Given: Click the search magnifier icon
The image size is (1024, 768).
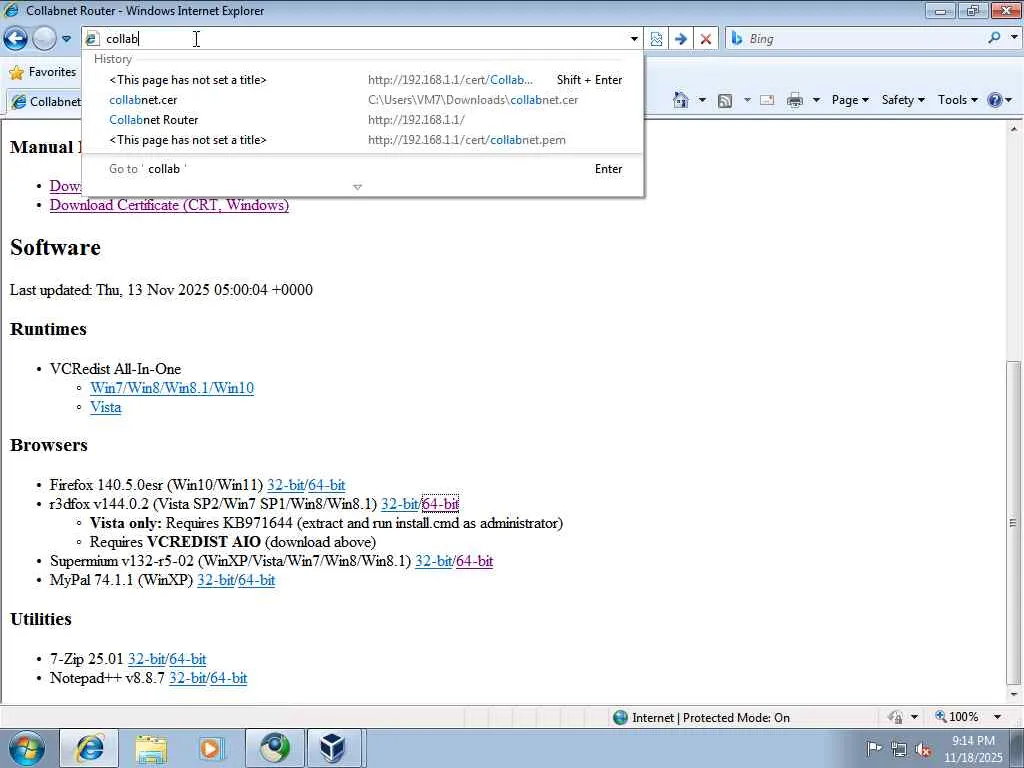Looking at the screenshot, I should click(995, 38).
